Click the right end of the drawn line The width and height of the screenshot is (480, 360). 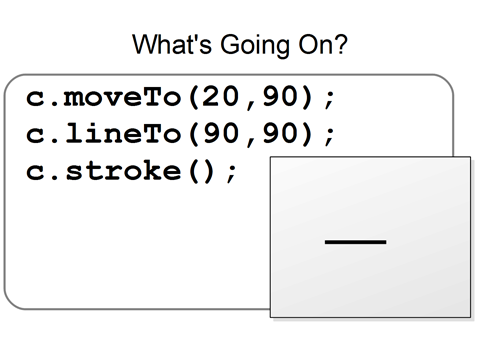pyautogui.click(x=385, y=242)
